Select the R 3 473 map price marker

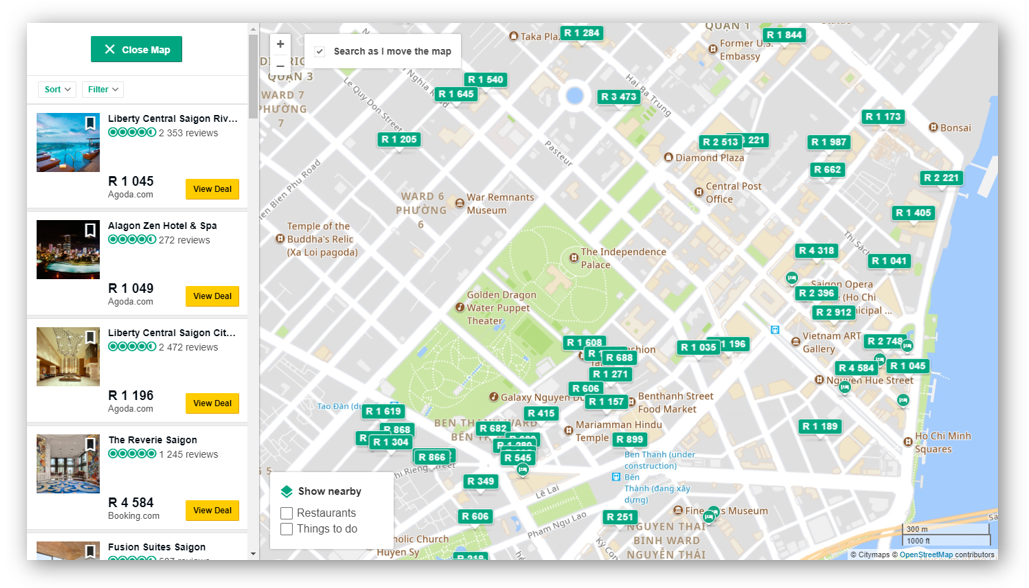click(618, 96)
